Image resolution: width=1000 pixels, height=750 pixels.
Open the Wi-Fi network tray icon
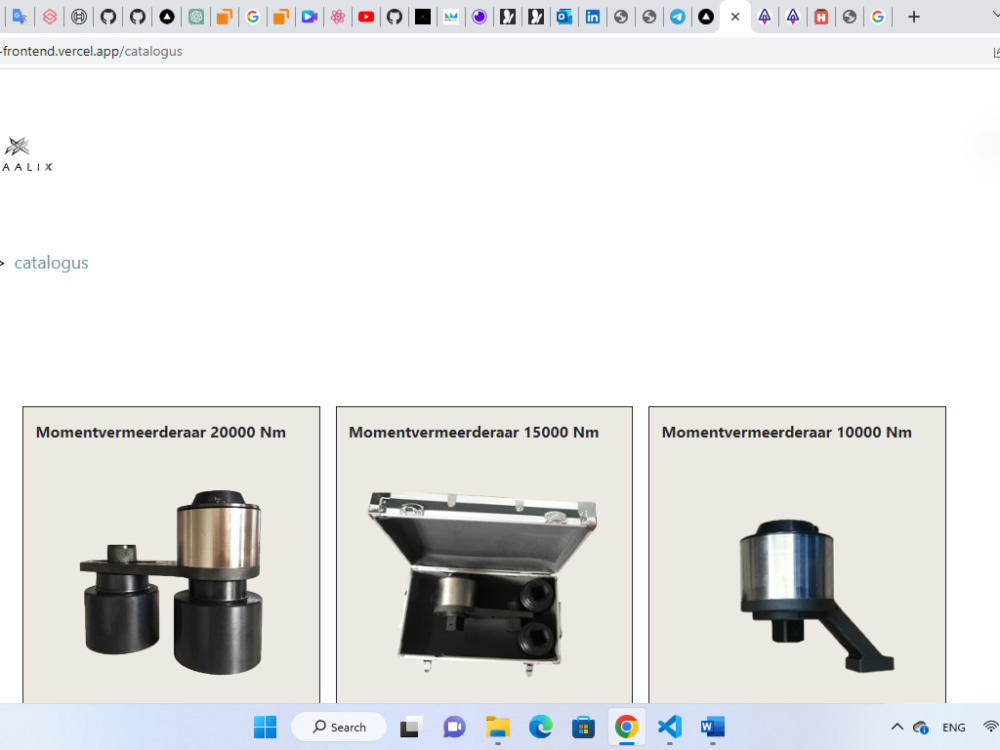[x=991, y=727]
